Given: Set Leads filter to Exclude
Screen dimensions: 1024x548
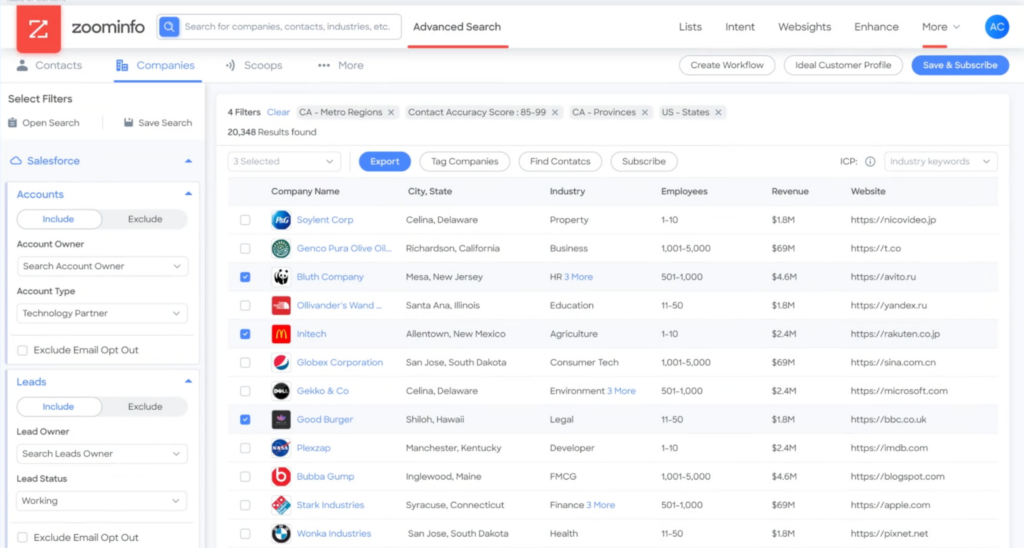Looking at the screenshot, I should (145, 407).
